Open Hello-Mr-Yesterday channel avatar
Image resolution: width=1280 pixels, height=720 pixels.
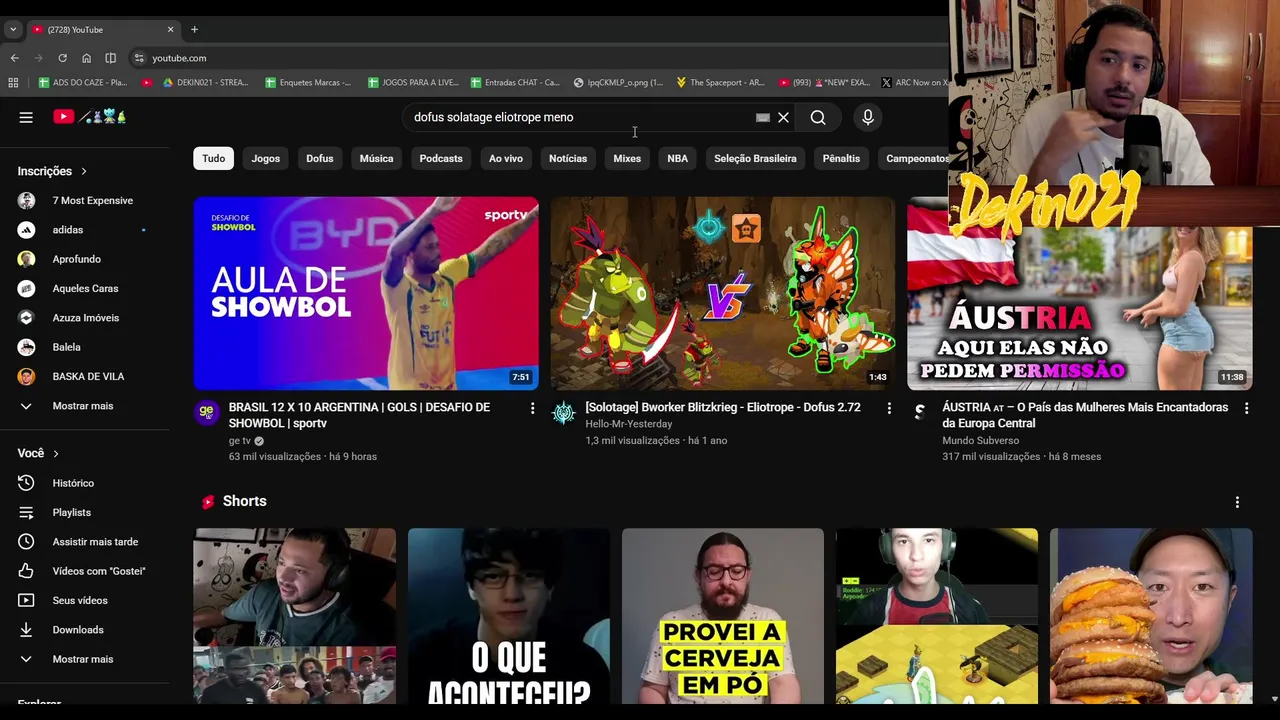tap(563, 412)
